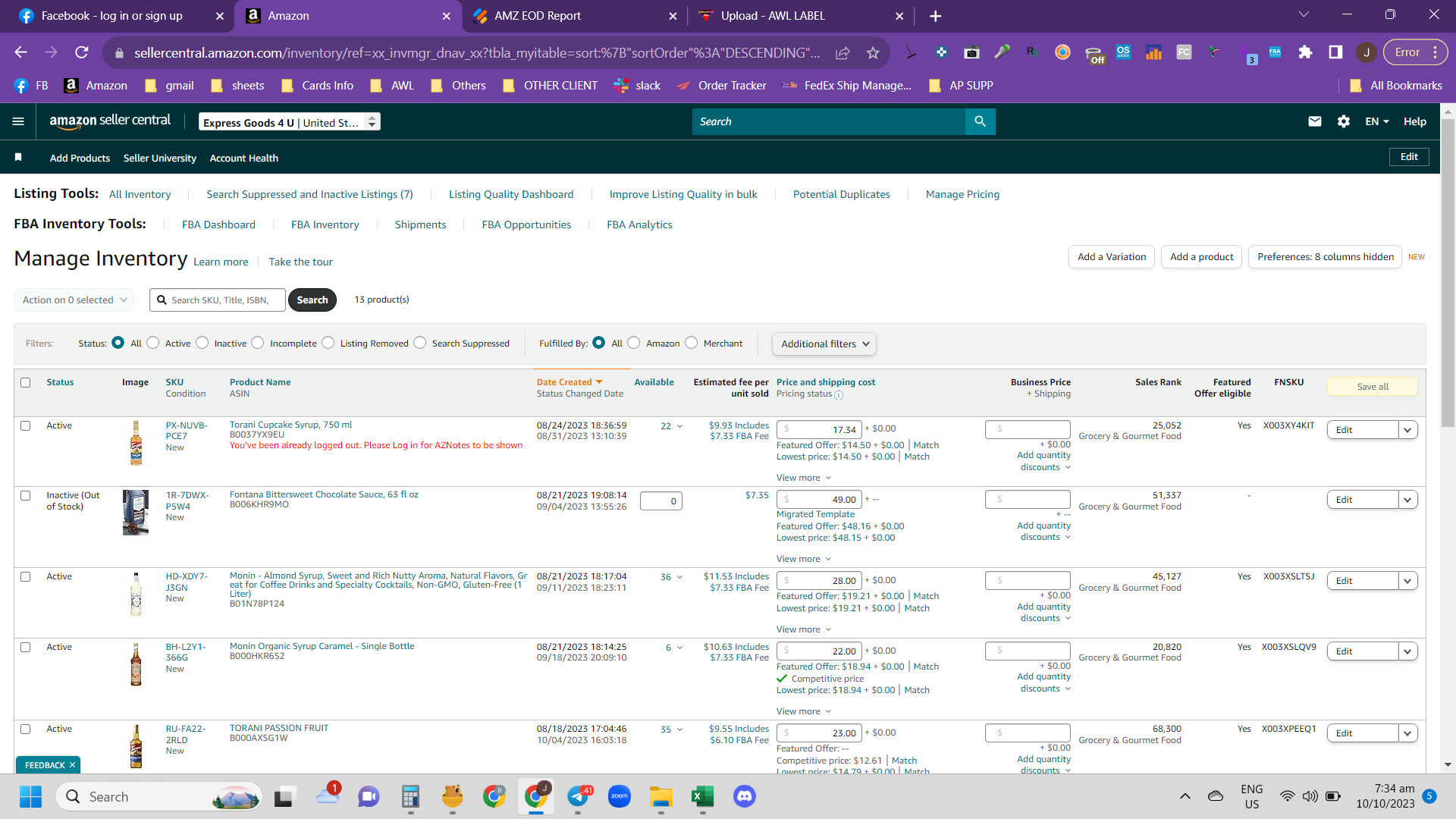The height and width of the screenshot is (819, 1456).
Task: Switch to the Upload - AWL LABEL tab
Action: pyautogui.click(x=801, y=16)
